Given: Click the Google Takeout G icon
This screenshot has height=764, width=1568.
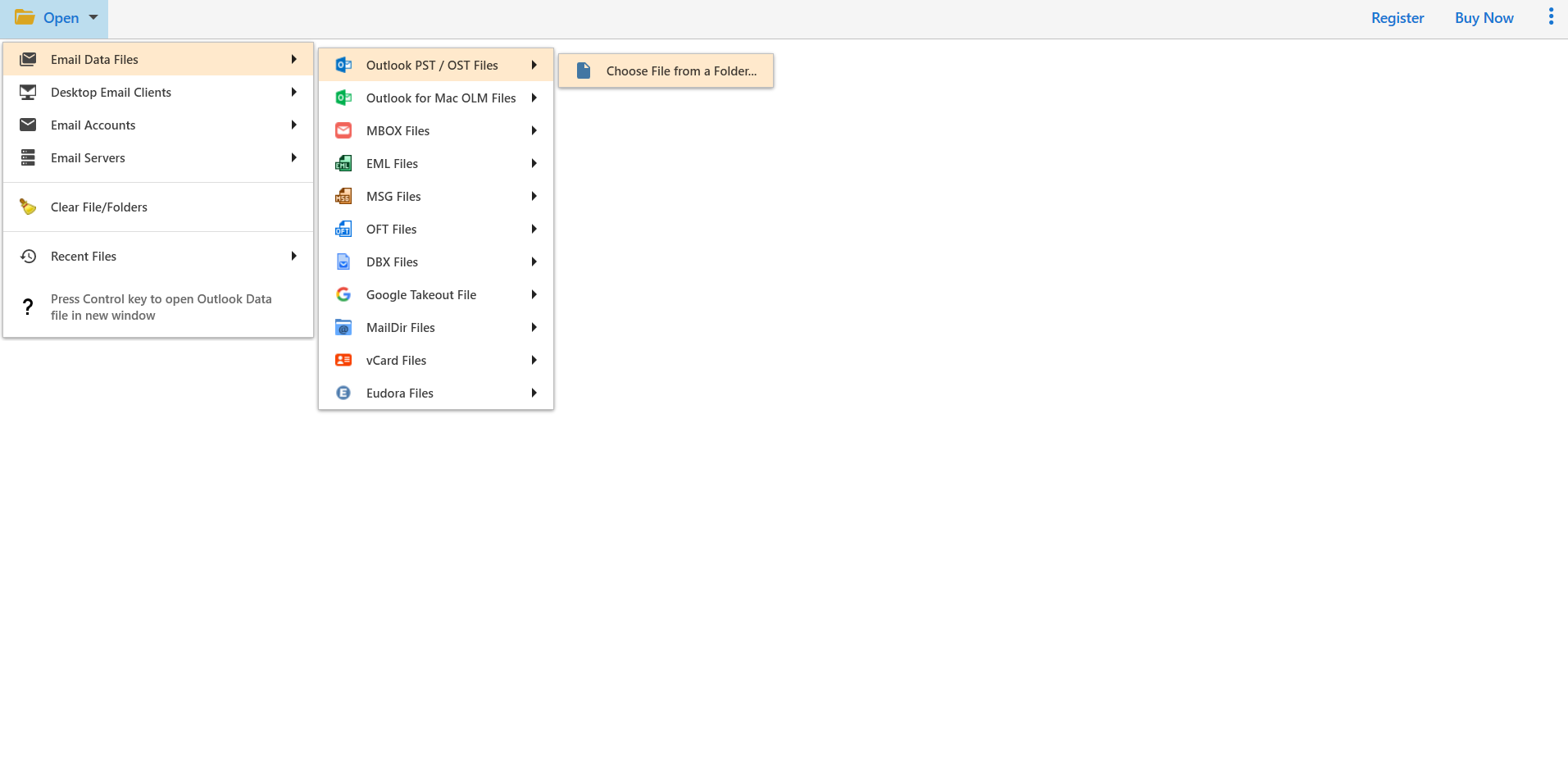Looking at the screenshot, I should tap(343, 294).
